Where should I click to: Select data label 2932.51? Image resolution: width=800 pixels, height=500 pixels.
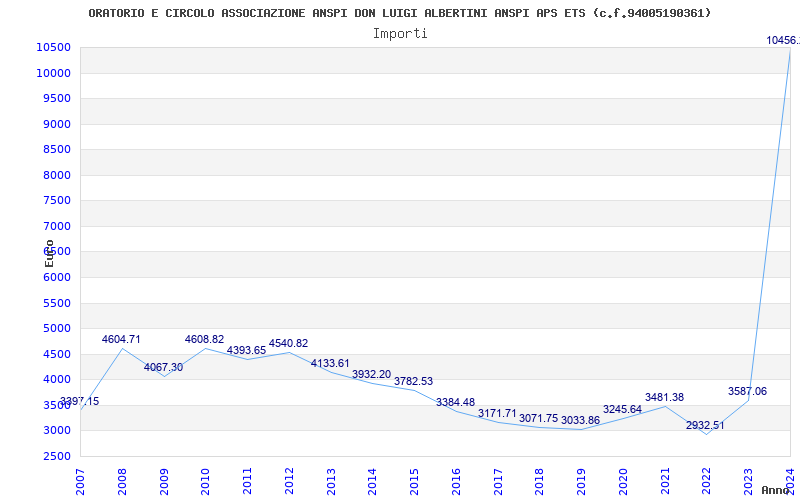(x=705, y=426)
